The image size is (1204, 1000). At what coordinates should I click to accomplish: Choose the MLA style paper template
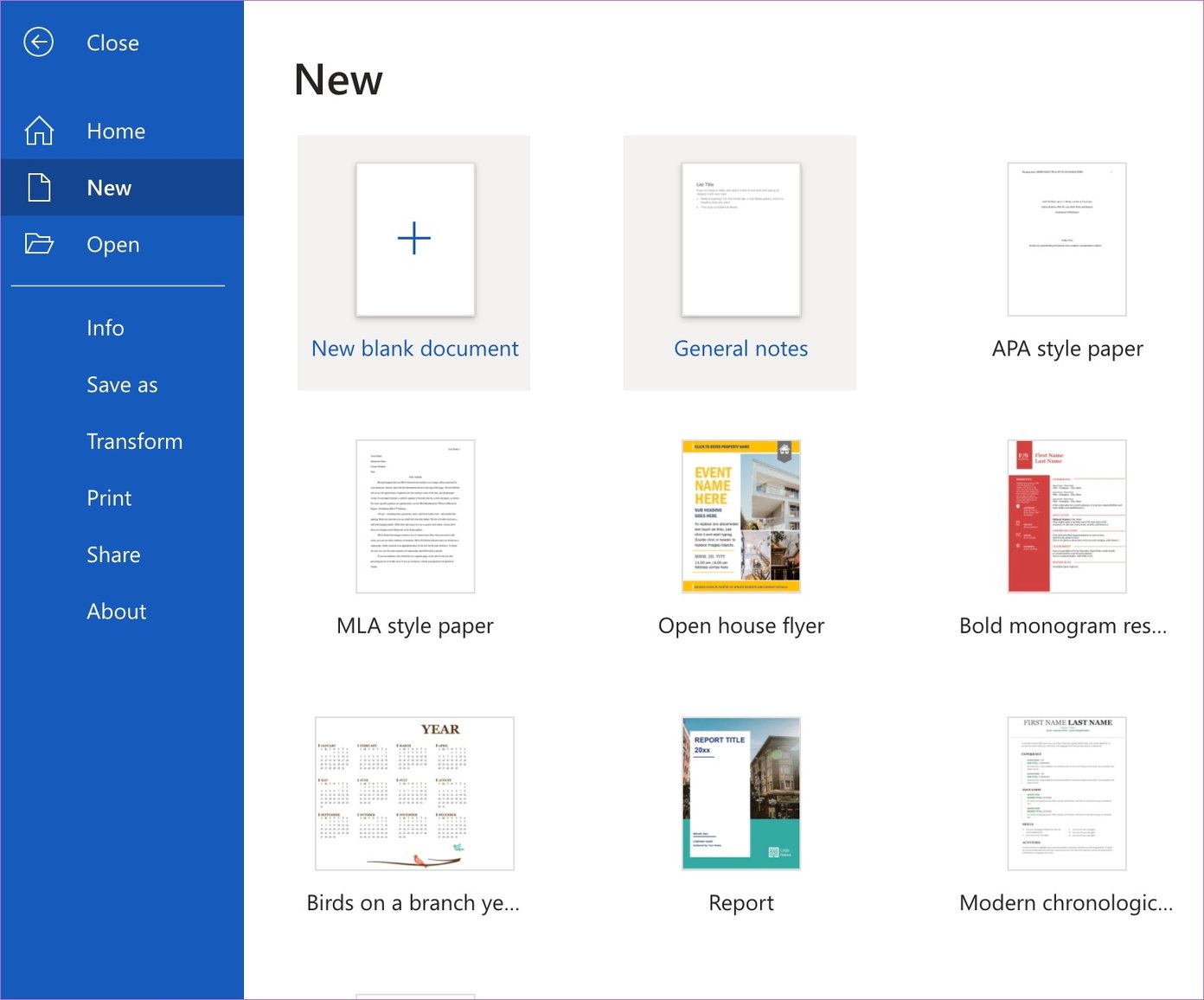coord(415,516)
